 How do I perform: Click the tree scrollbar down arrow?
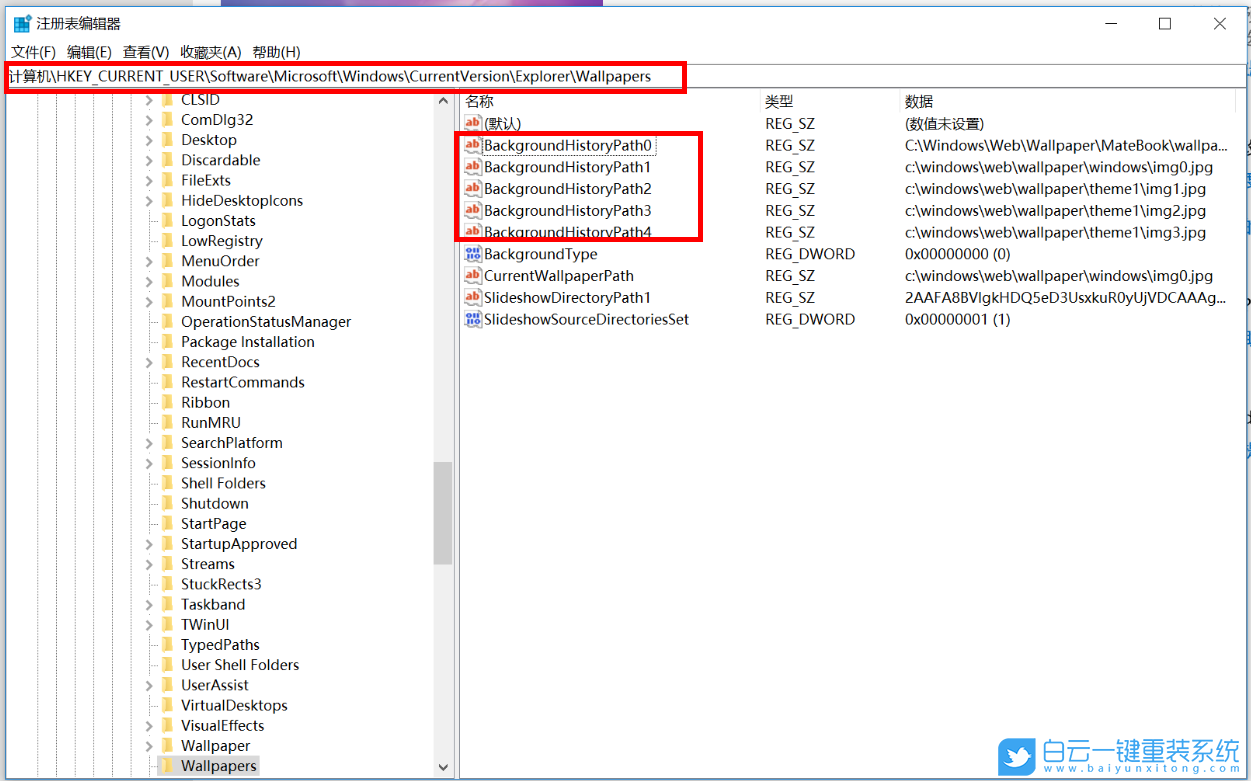click(x=443, y=768)
